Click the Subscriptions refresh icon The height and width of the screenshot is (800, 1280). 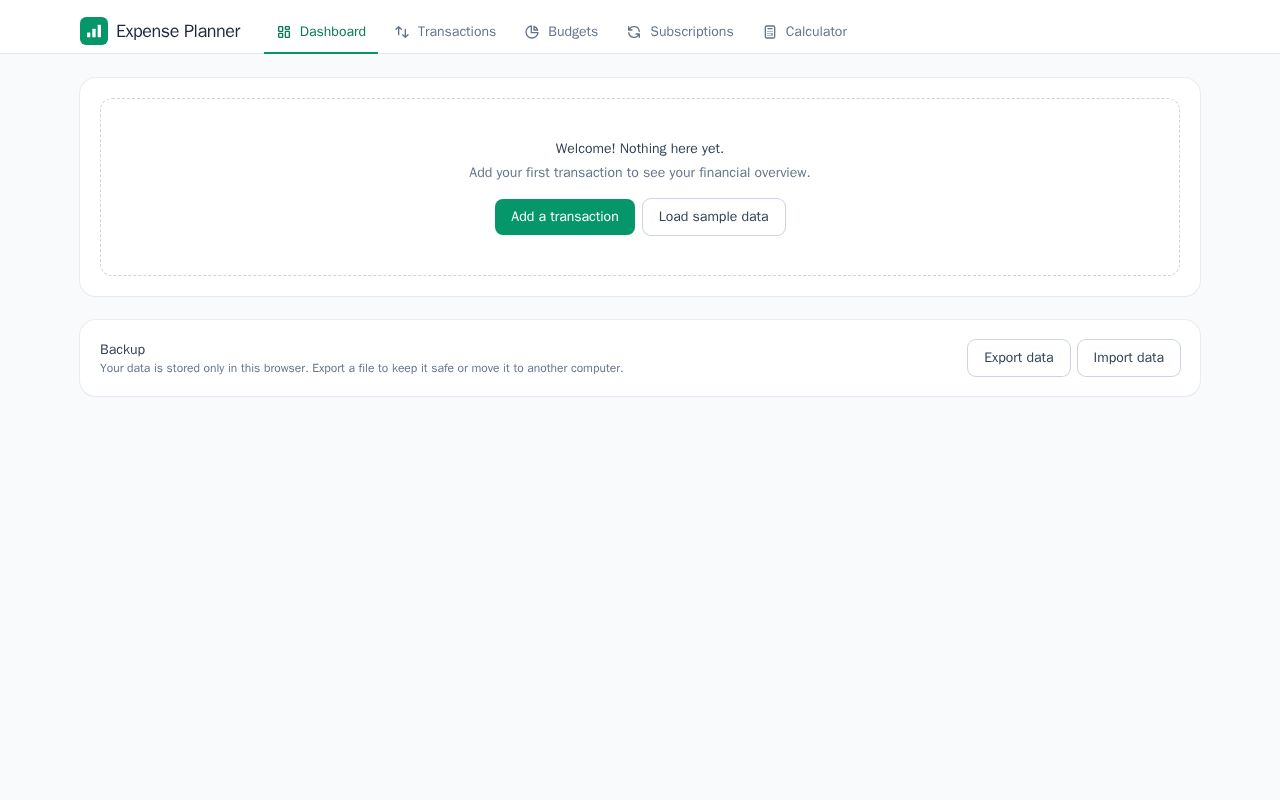point(634,32)
